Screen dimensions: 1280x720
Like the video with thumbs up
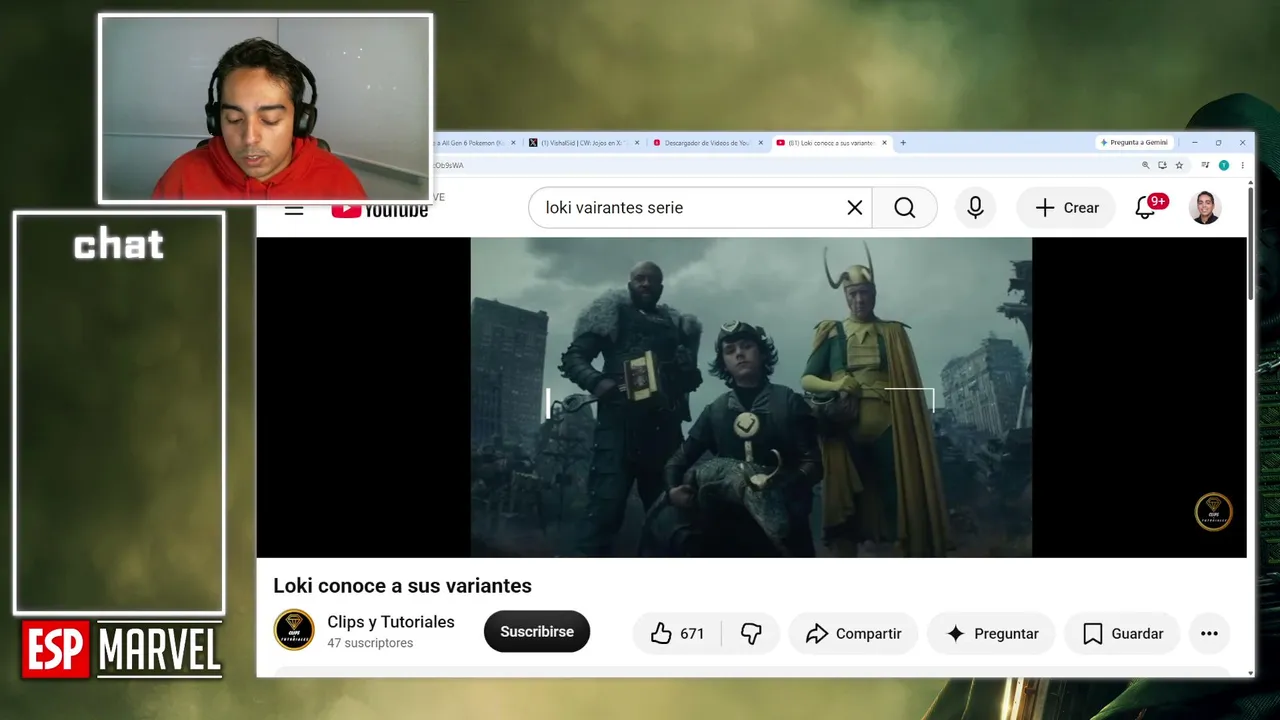point(677,633)
